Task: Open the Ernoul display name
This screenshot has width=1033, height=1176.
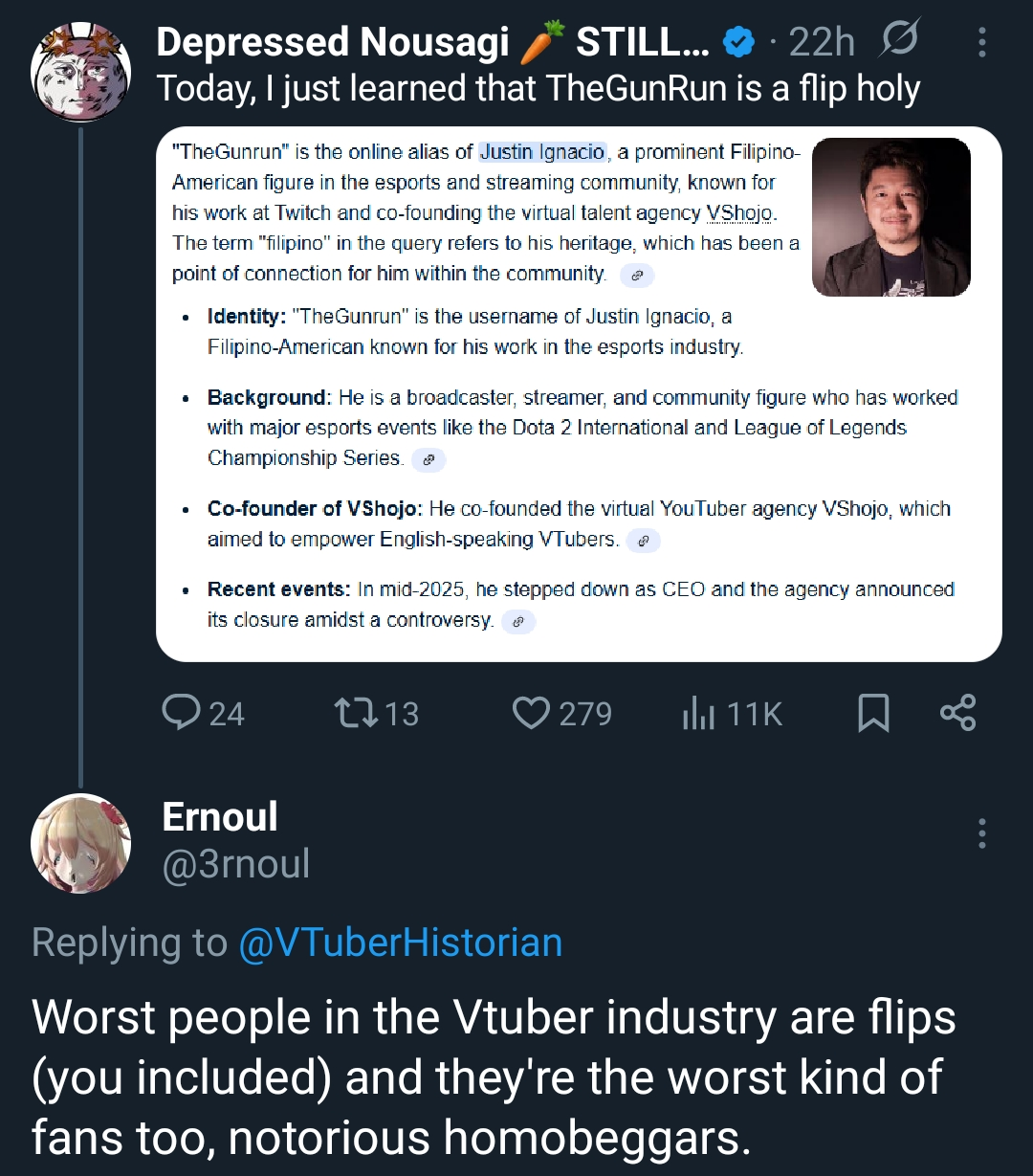Action: (220, 817)
